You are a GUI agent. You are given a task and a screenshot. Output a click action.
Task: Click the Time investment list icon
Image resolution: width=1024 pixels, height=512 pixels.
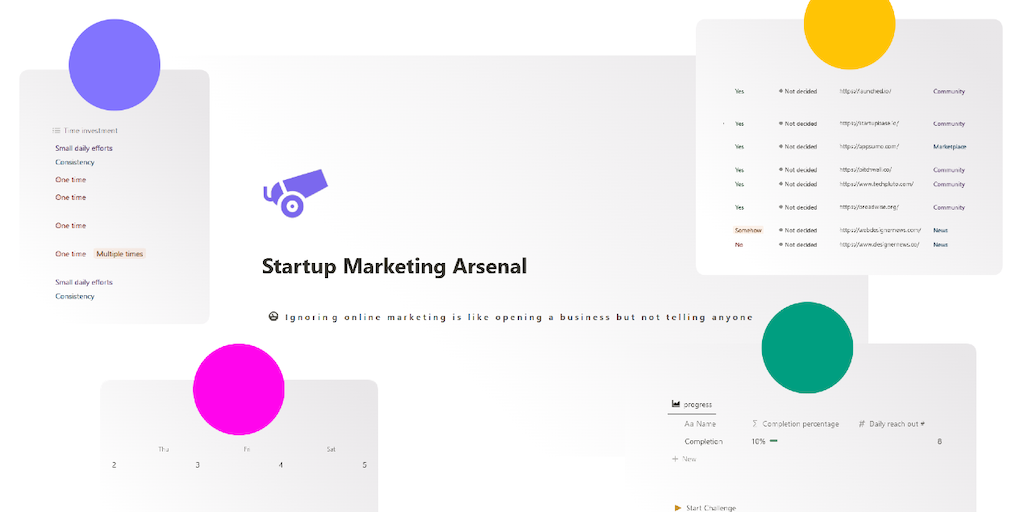pos(56,130)
